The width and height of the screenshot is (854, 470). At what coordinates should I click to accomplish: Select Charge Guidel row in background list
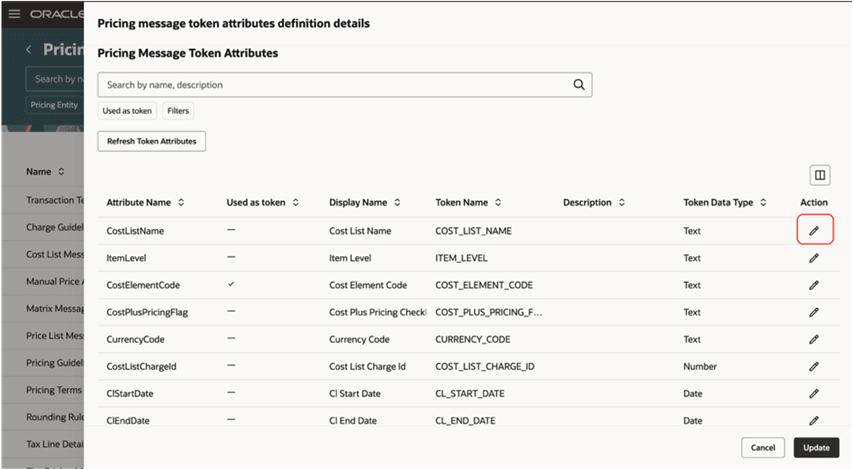tap(54, 227)
